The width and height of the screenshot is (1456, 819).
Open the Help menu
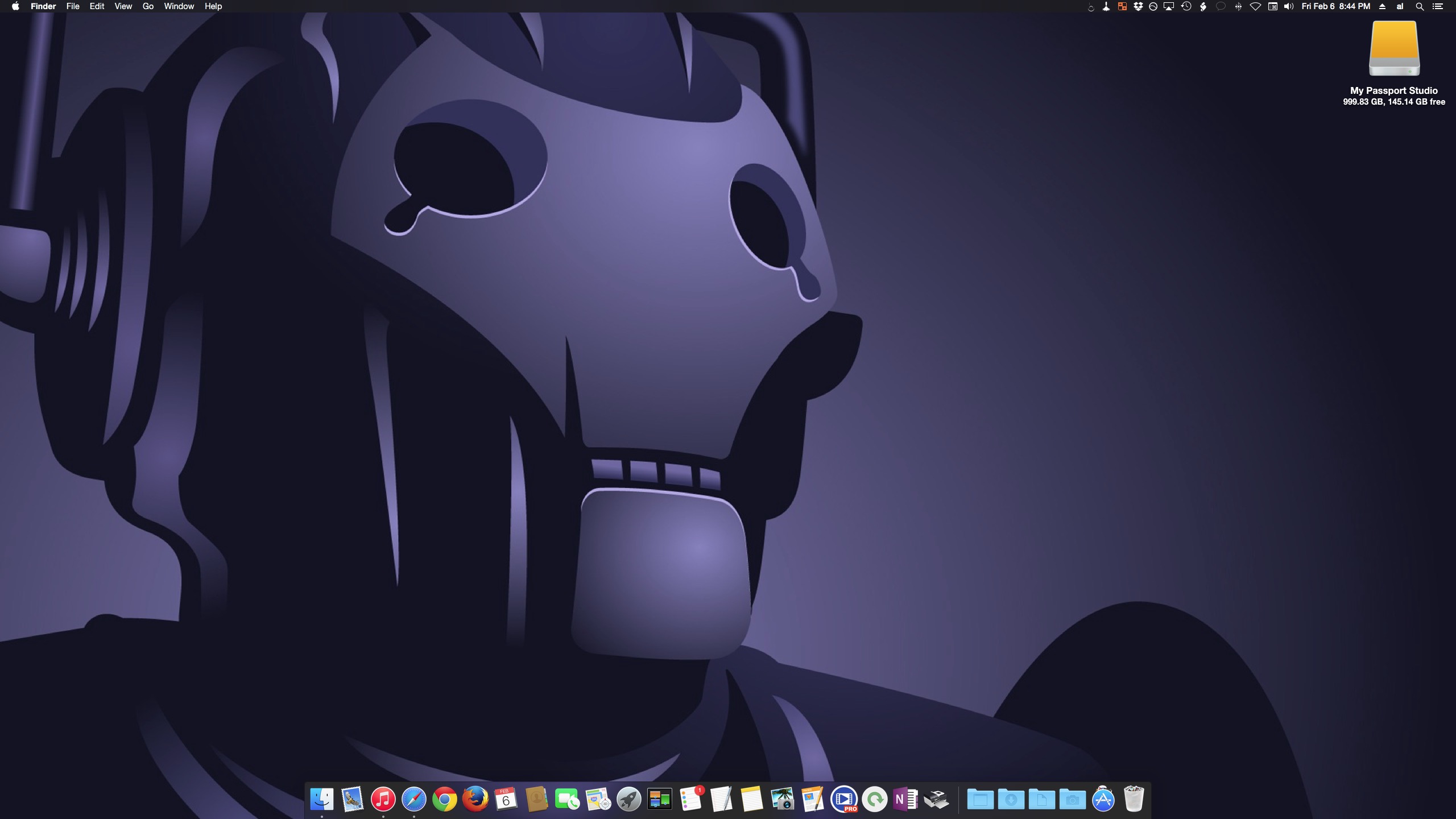point(213,6)
